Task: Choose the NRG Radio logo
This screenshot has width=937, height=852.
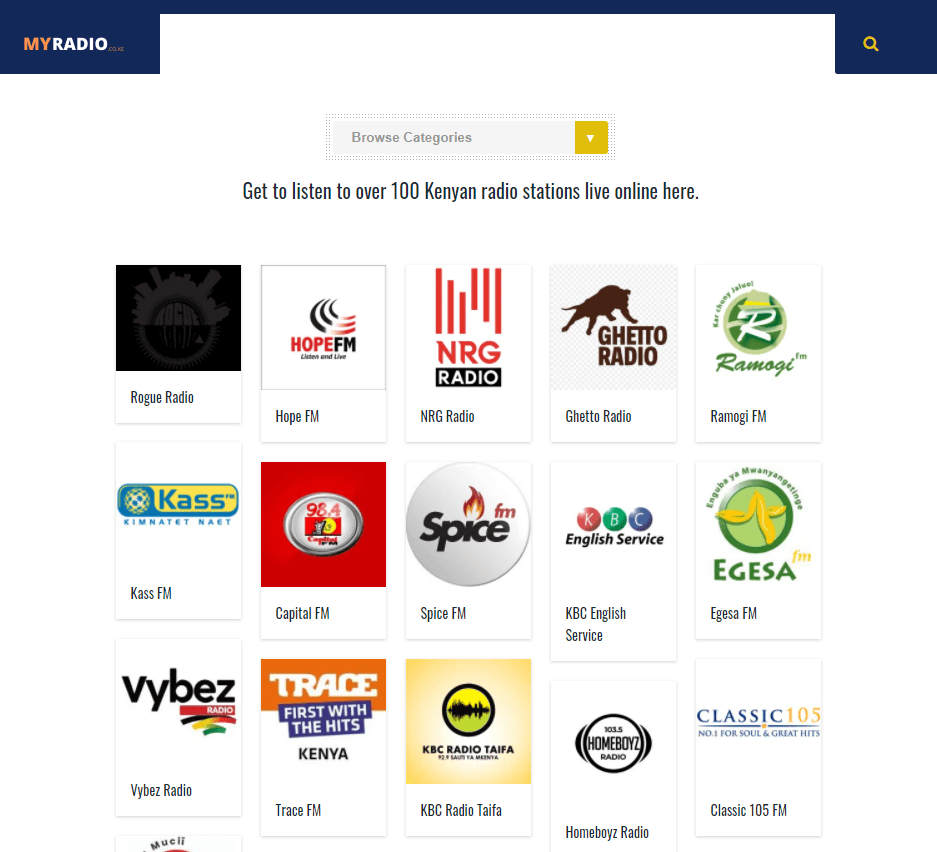Action: point(468,327)
